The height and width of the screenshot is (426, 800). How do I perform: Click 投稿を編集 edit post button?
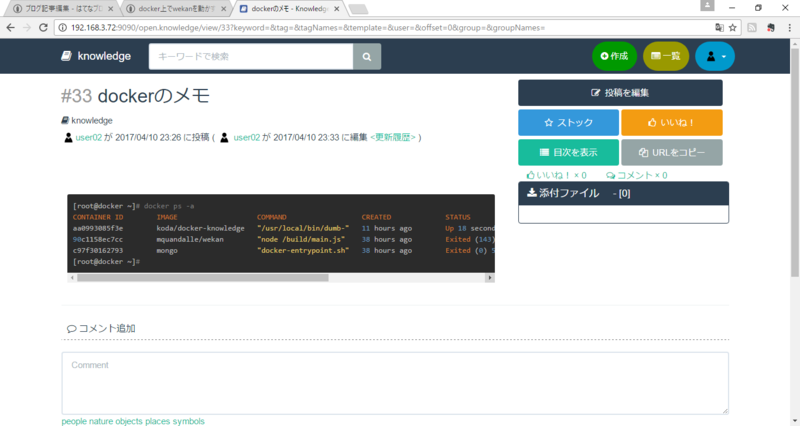click(x=620, y=93)
